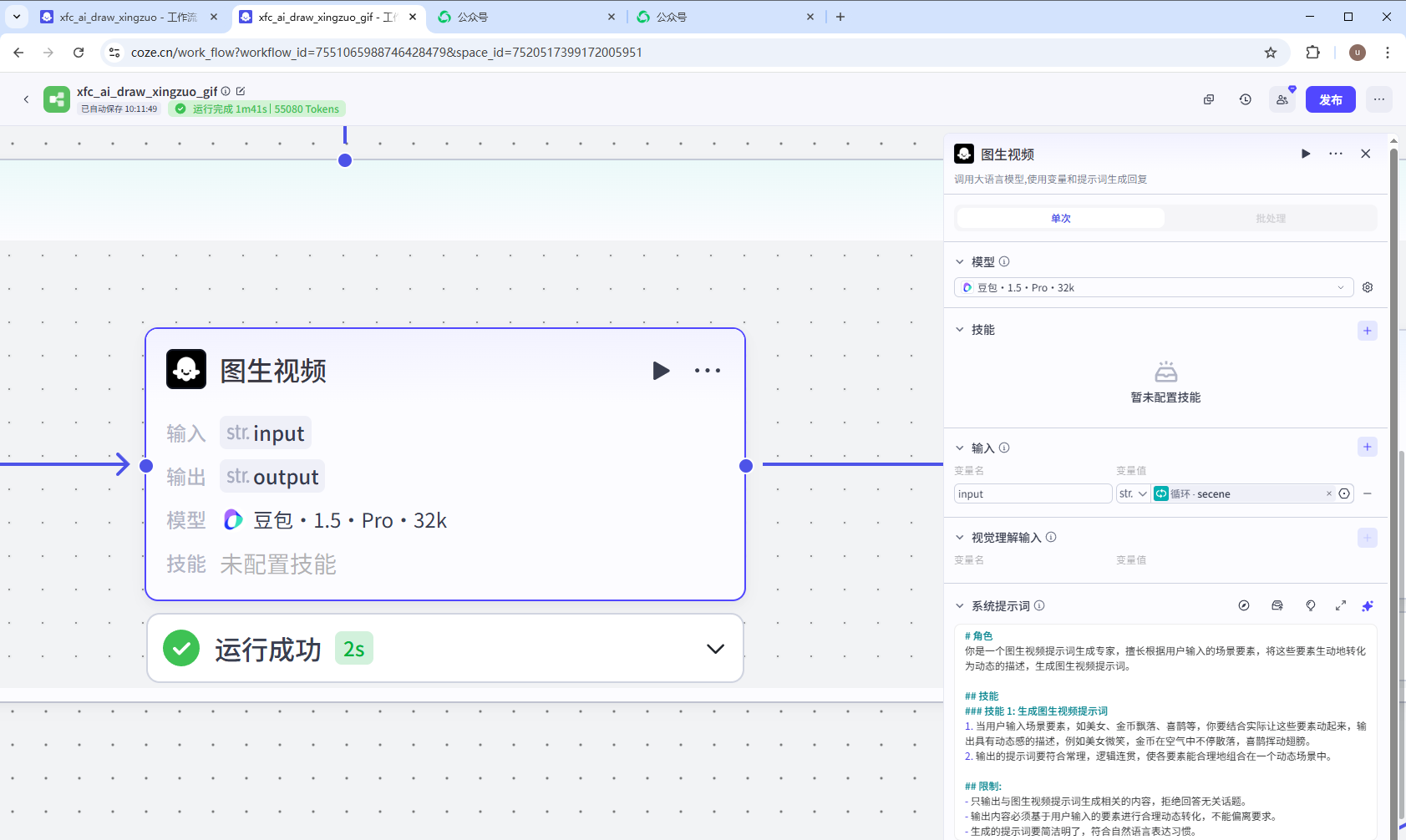This screenshot has width=1406, height=840.
Task: Switch to 批处理 mode tab
Action: pyautogui.click(x=1271, y=218)
